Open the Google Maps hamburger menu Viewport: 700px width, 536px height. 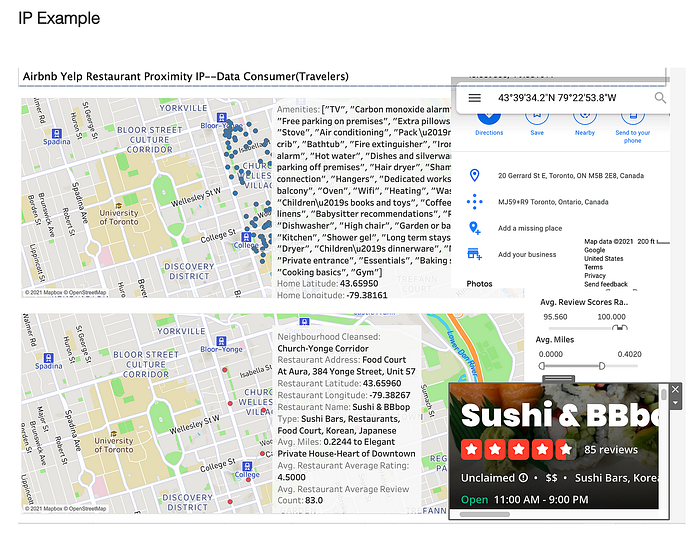[475, 98]
